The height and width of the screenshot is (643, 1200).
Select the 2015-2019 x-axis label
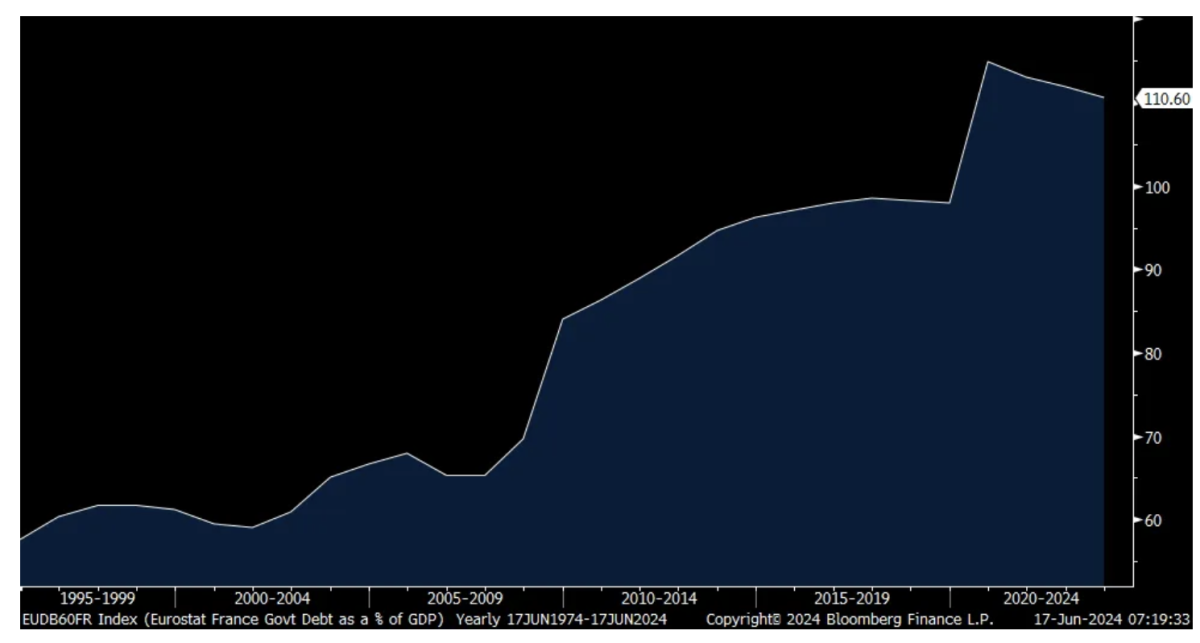(853, 599)
